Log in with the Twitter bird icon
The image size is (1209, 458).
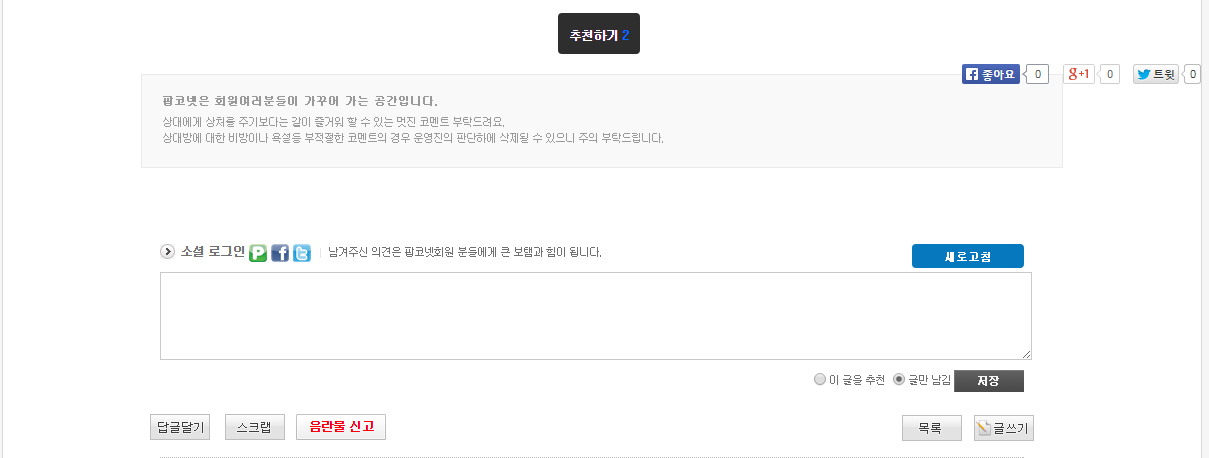(302, 253)
